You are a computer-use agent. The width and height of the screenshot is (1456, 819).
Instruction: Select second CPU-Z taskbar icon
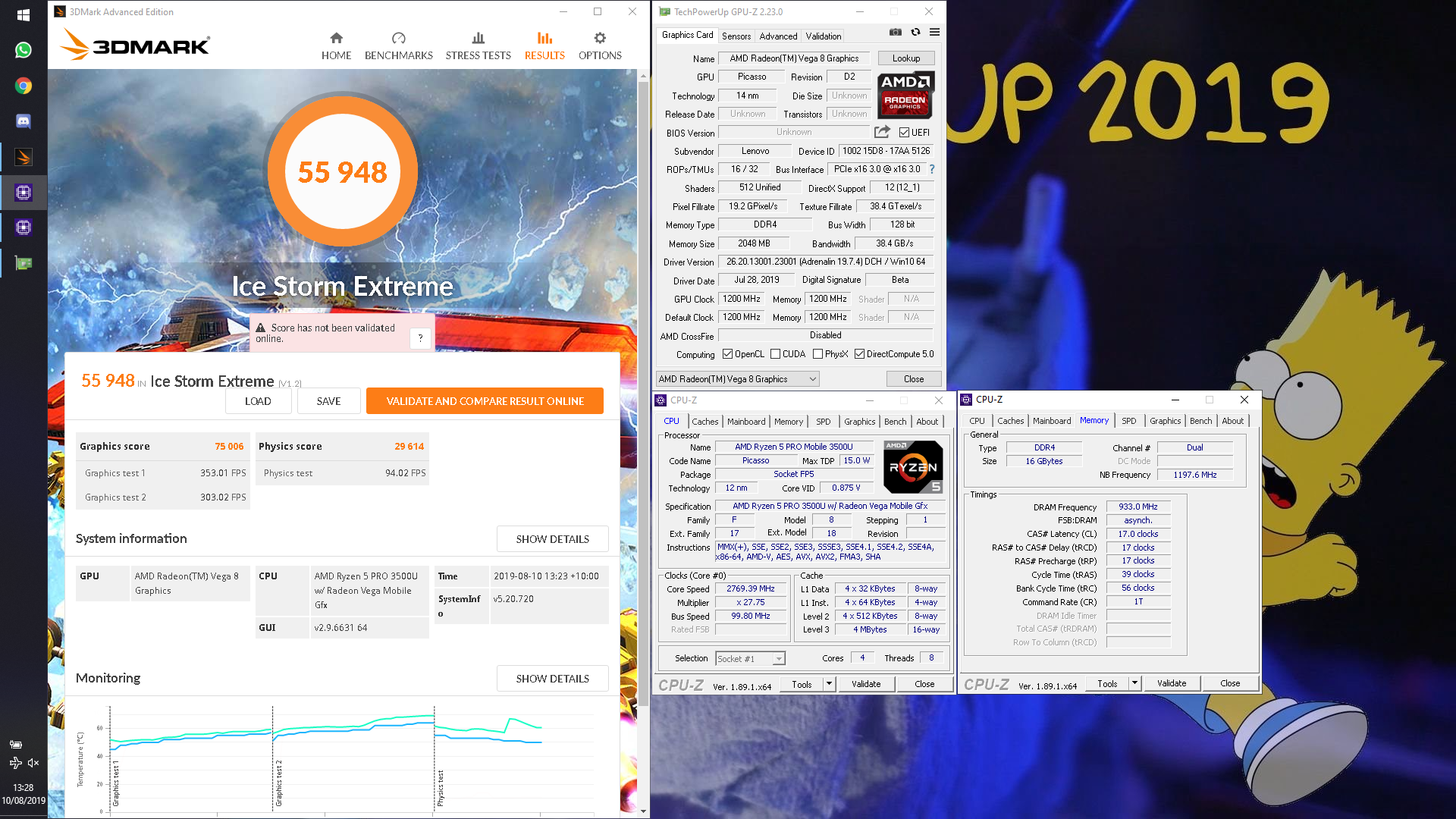pyautogui.click(x=24, y=227)
